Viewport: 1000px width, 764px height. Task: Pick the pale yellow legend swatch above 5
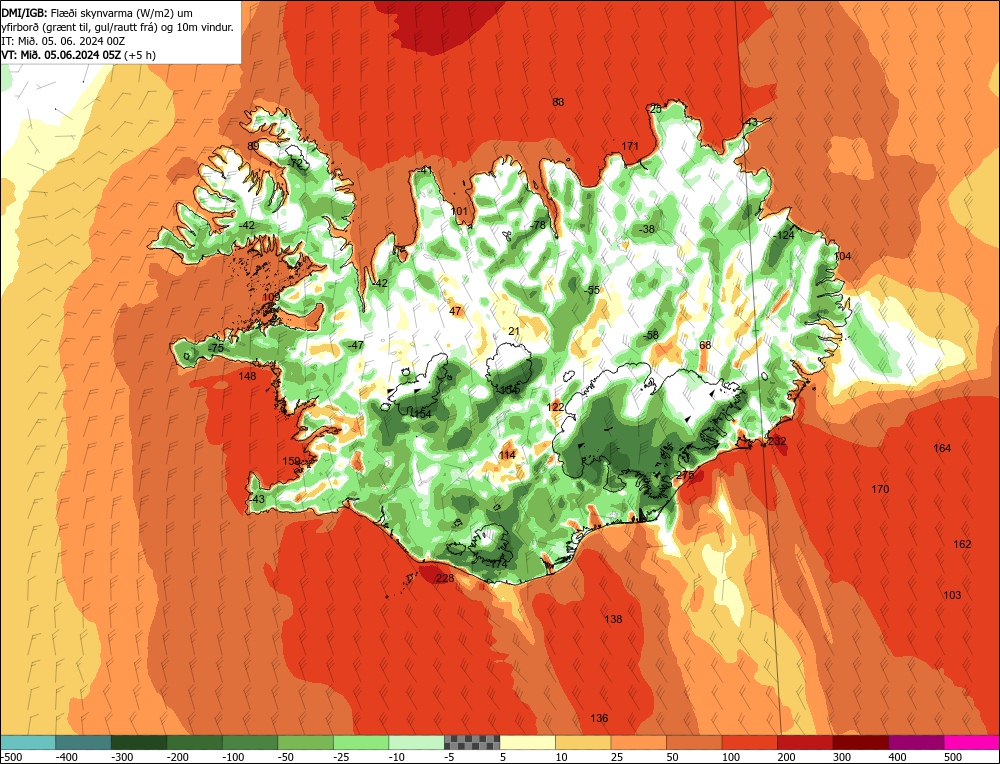click(x=527, y=742)
